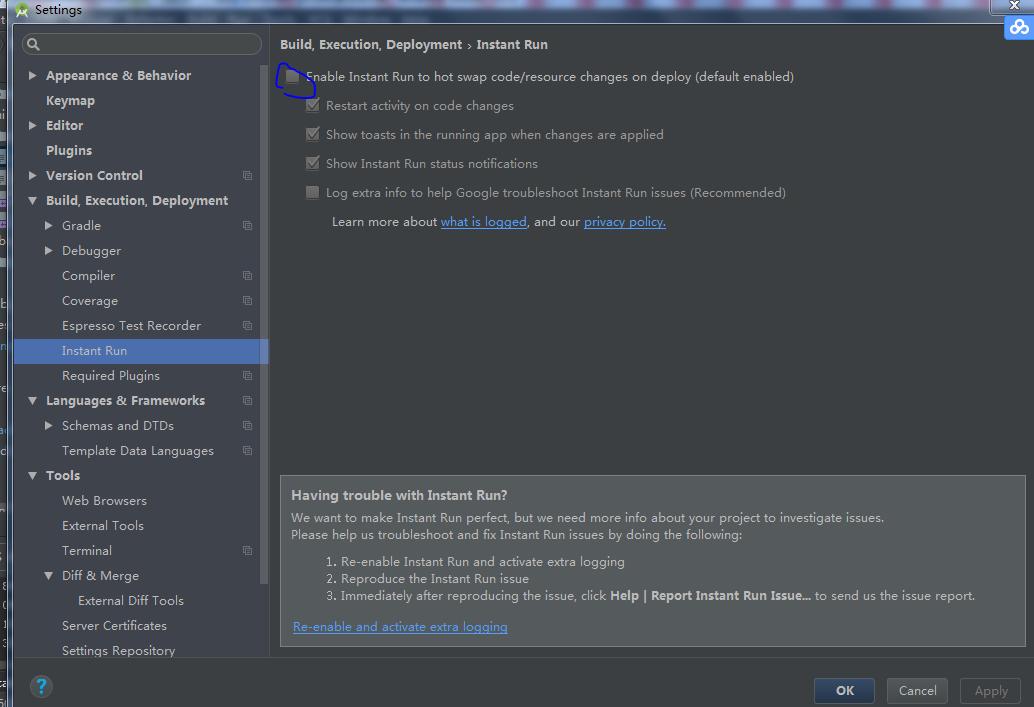Click the shared-settings icon beside Terminal
The height and width of the screenshot is (707, 1034).
click(247, 550)
